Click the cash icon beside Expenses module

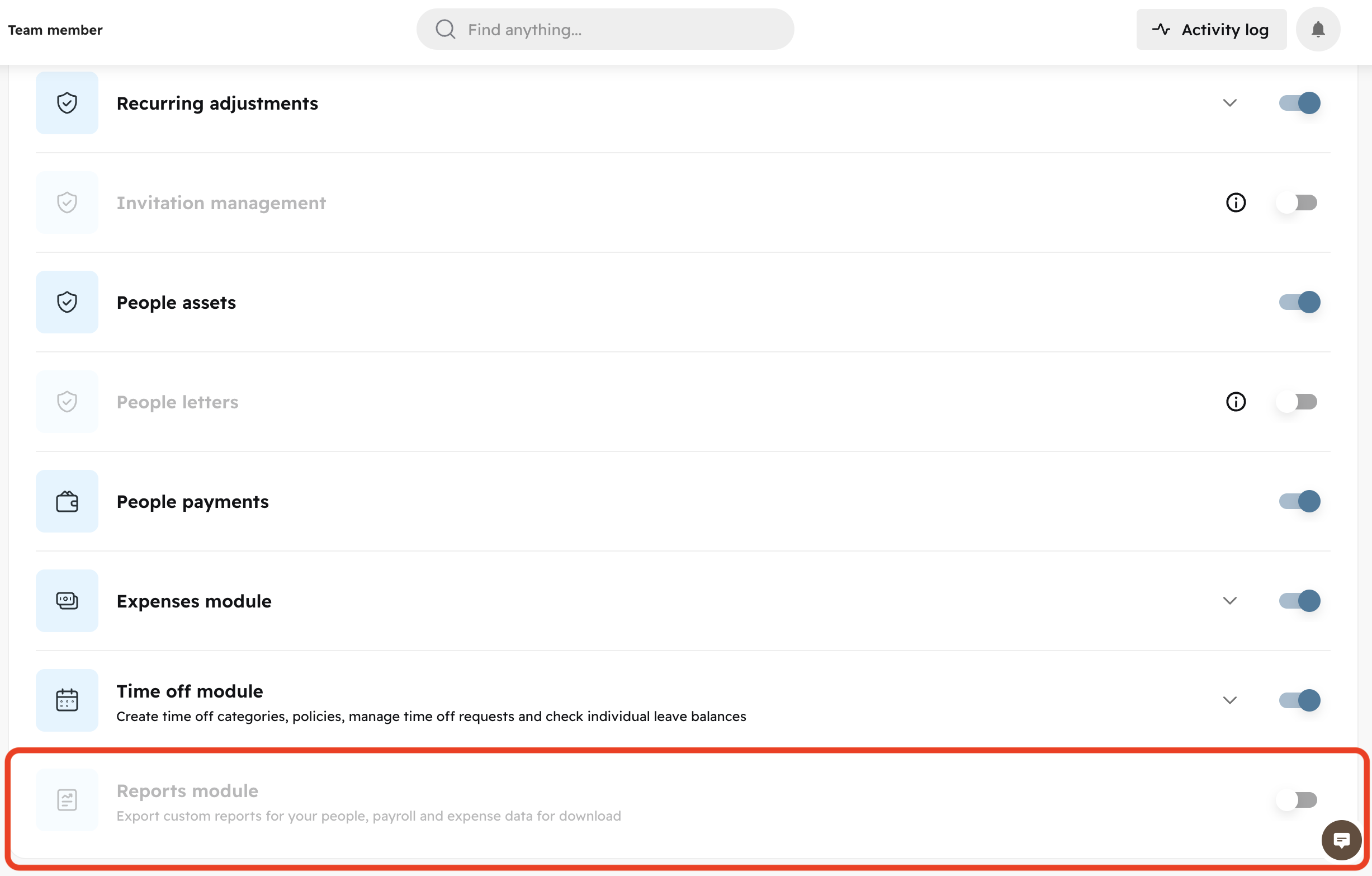67,601
